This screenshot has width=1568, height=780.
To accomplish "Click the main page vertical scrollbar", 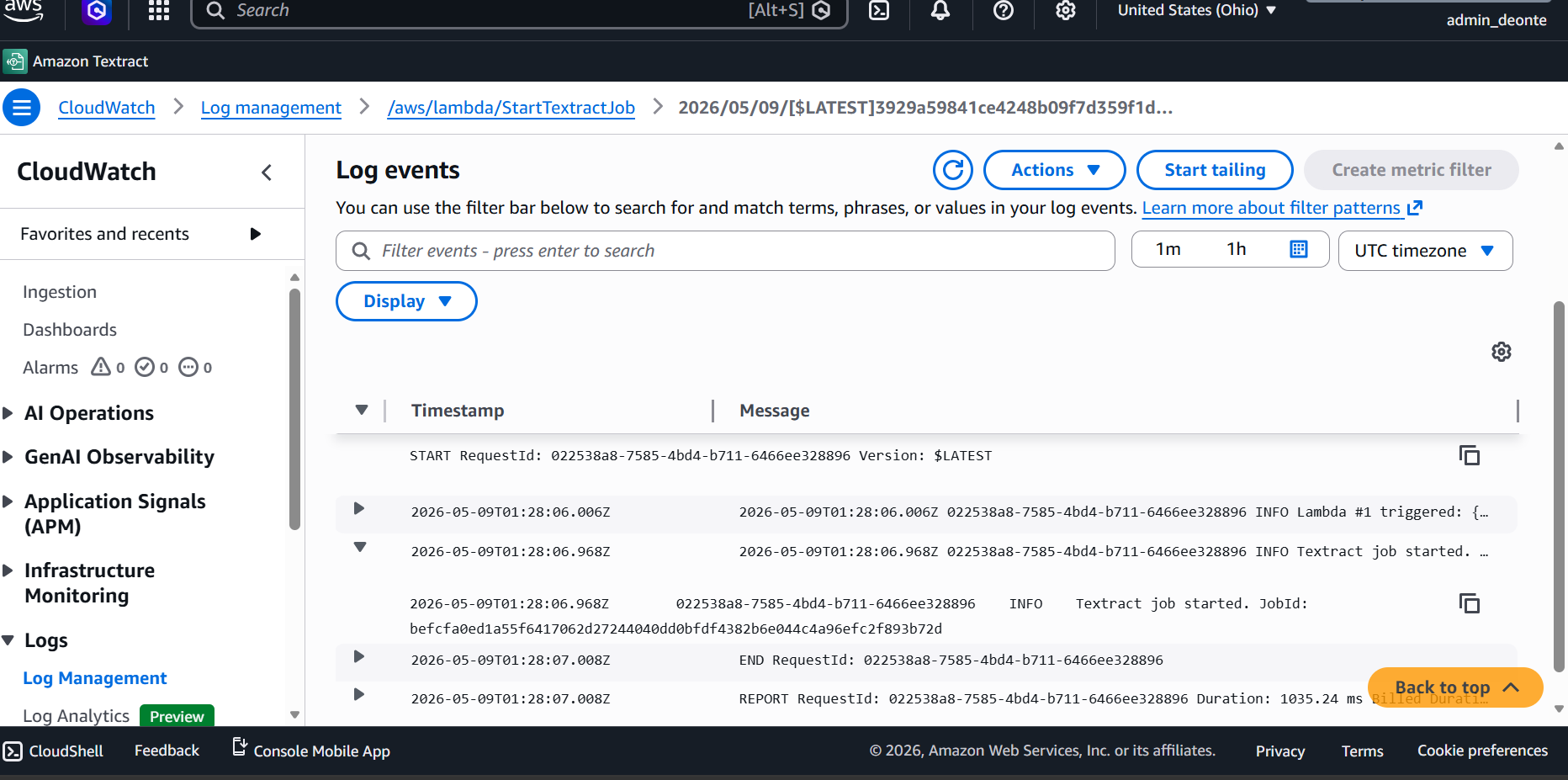I will click(x=1559, y=486).
